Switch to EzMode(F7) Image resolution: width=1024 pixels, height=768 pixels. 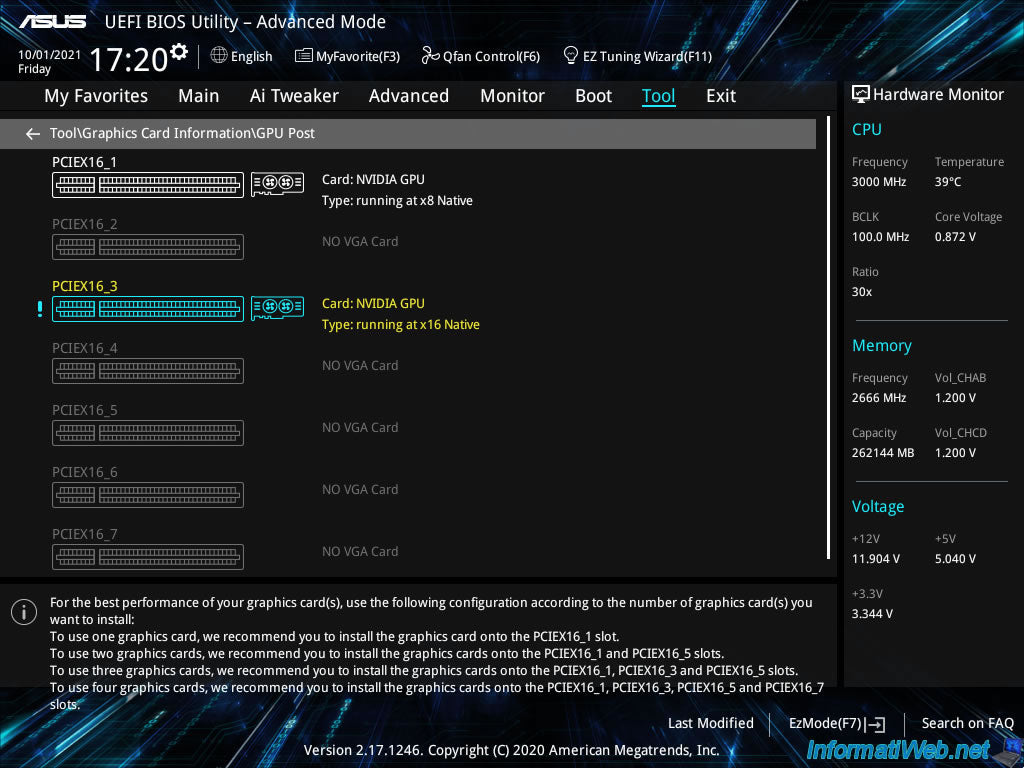(836, 723)
